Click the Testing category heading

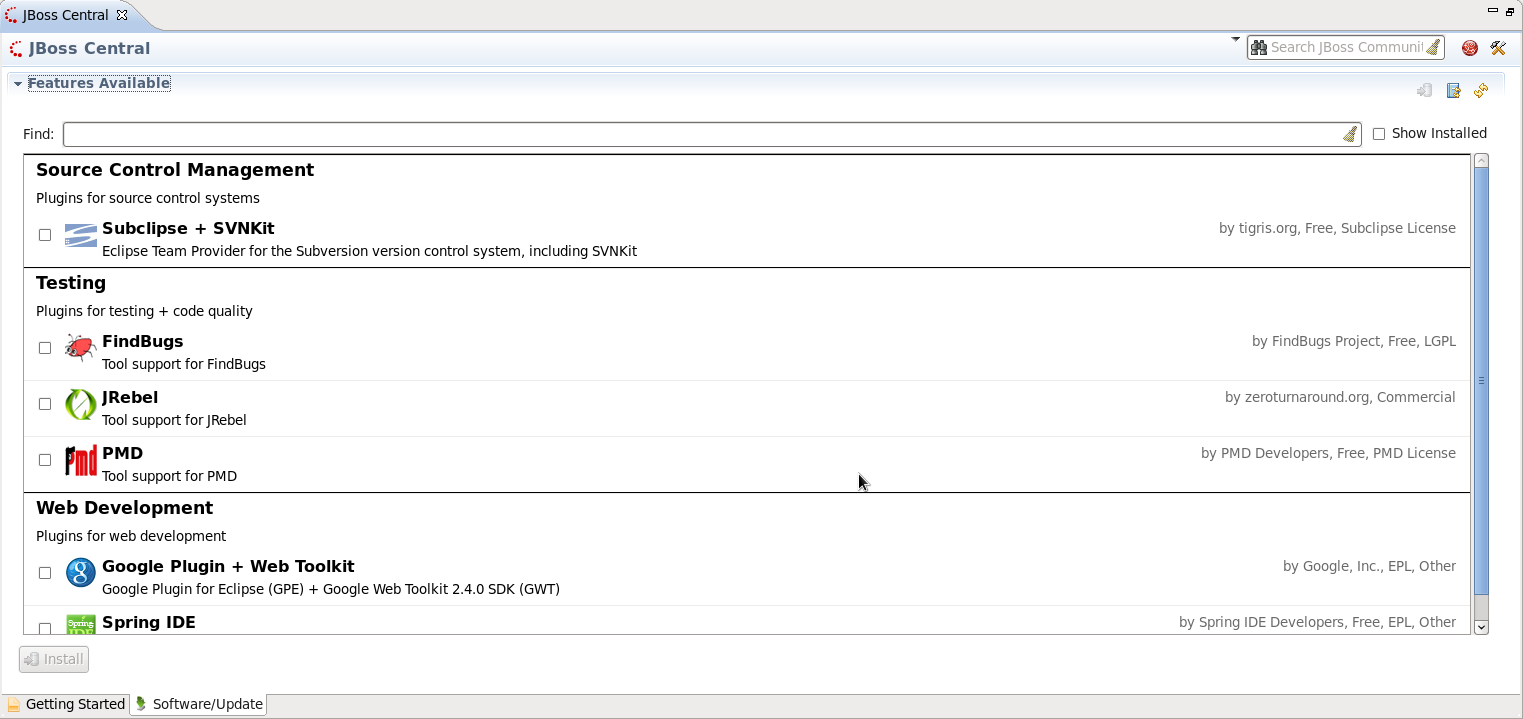pyautogui.click(x=71, y=283)
